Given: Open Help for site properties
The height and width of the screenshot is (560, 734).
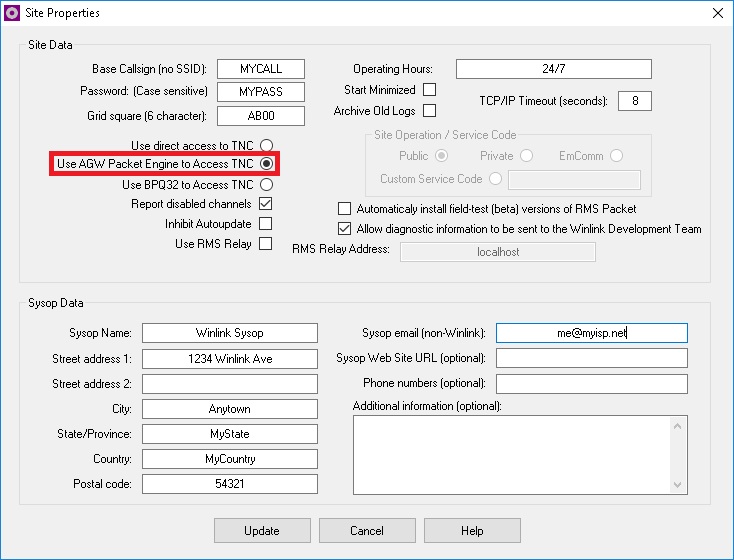Looking at the screenshot, I should tap(472, 530).
